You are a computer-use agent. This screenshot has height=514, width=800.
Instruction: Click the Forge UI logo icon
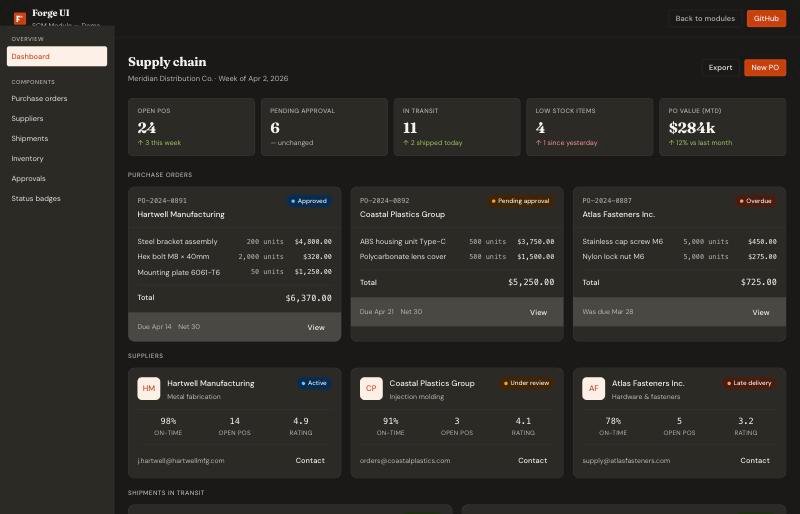click(20, 19)
